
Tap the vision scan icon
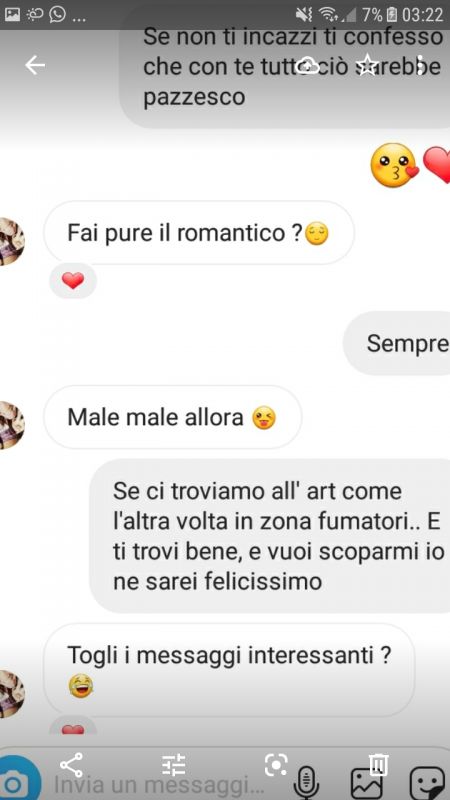point(276,765)
